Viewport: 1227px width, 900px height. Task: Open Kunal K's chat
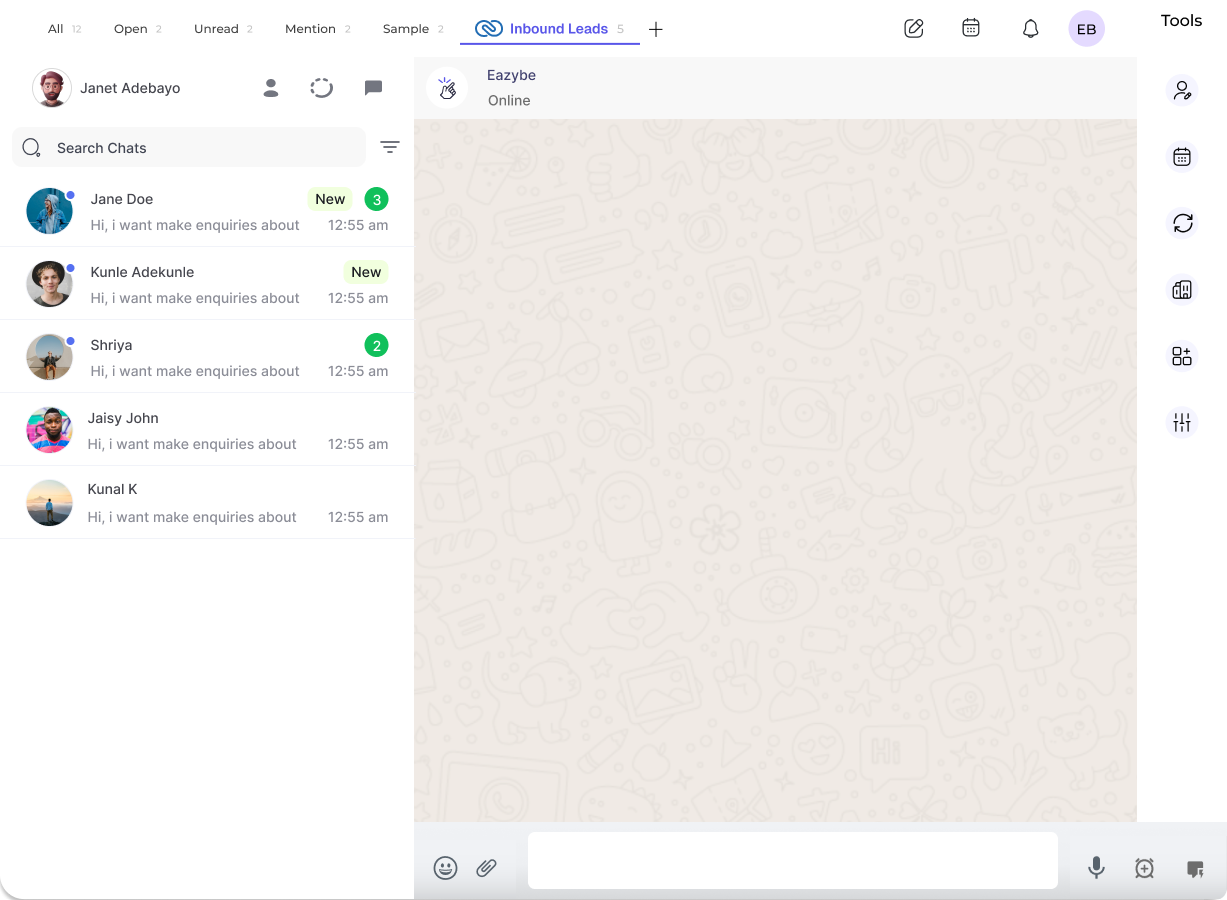tap(207, 503)
